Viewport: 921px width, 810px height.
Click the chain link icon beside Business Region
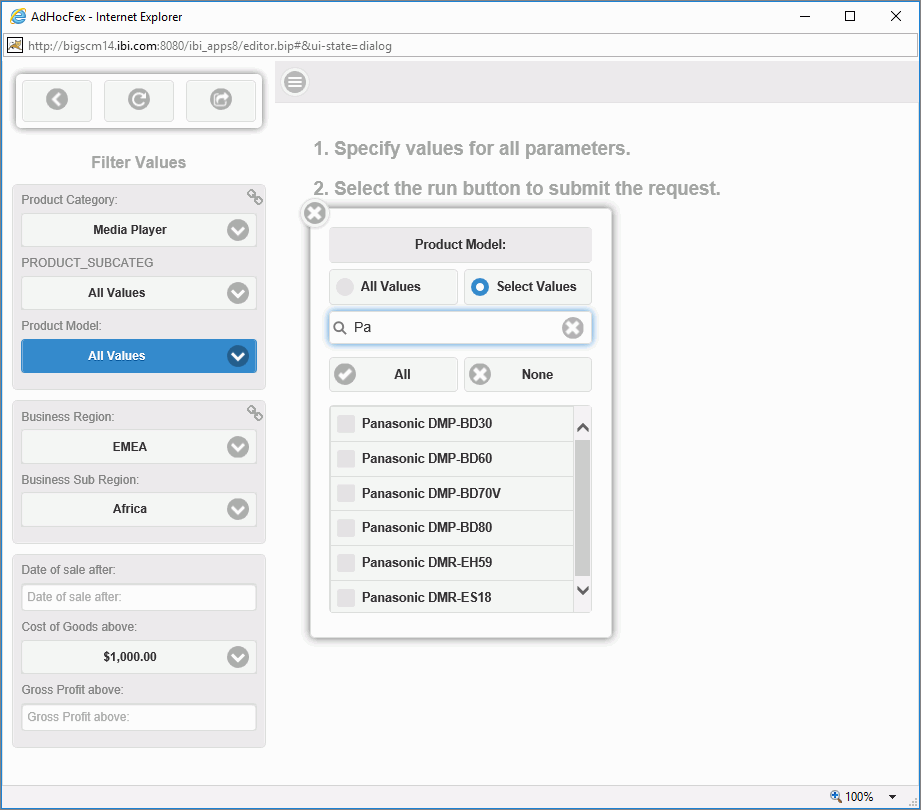254,413
